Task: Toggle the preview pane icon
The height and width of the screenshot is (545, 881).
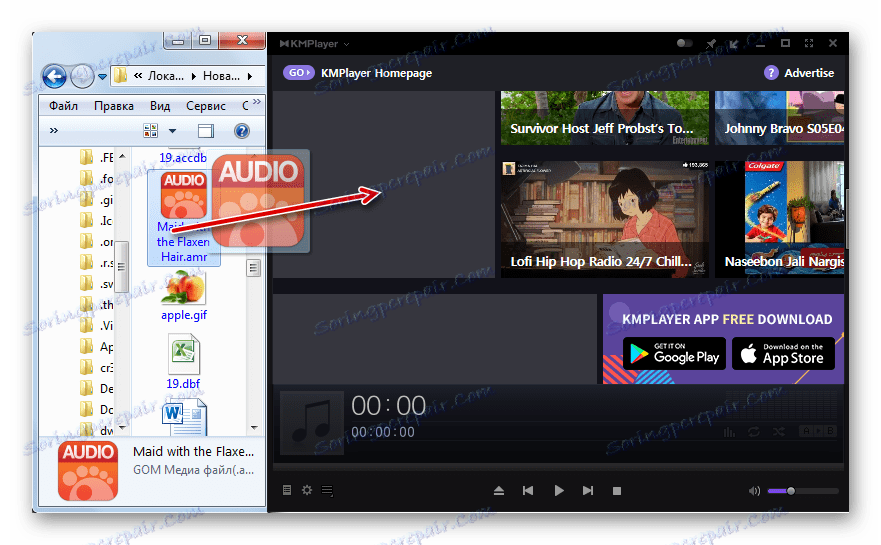Action: pyautogui.click(x=206, y=131)
